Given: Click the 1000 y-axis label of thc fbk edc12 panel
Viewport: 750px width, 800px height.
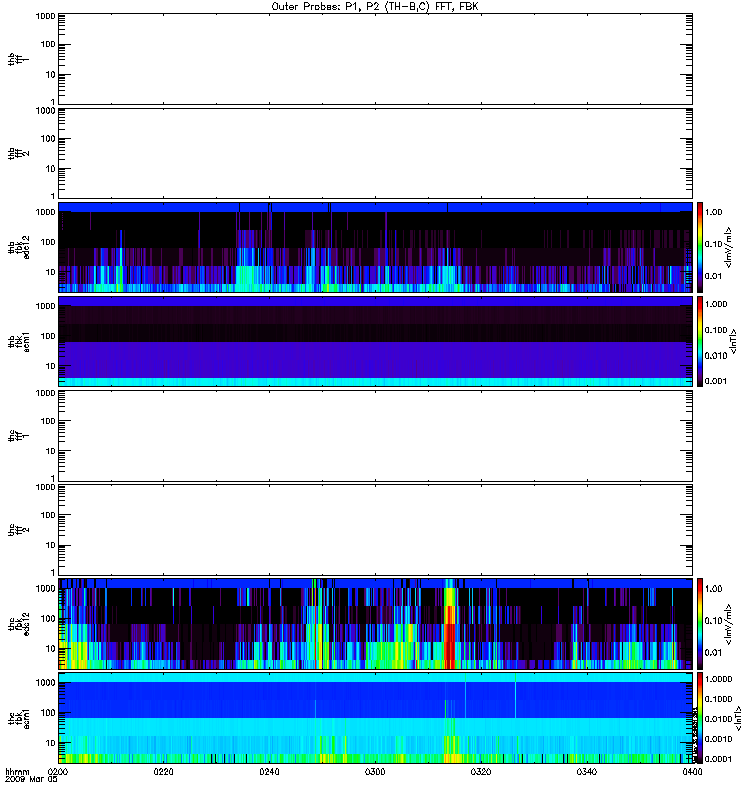Looking at the screenshot, I should tap(45, 589).
